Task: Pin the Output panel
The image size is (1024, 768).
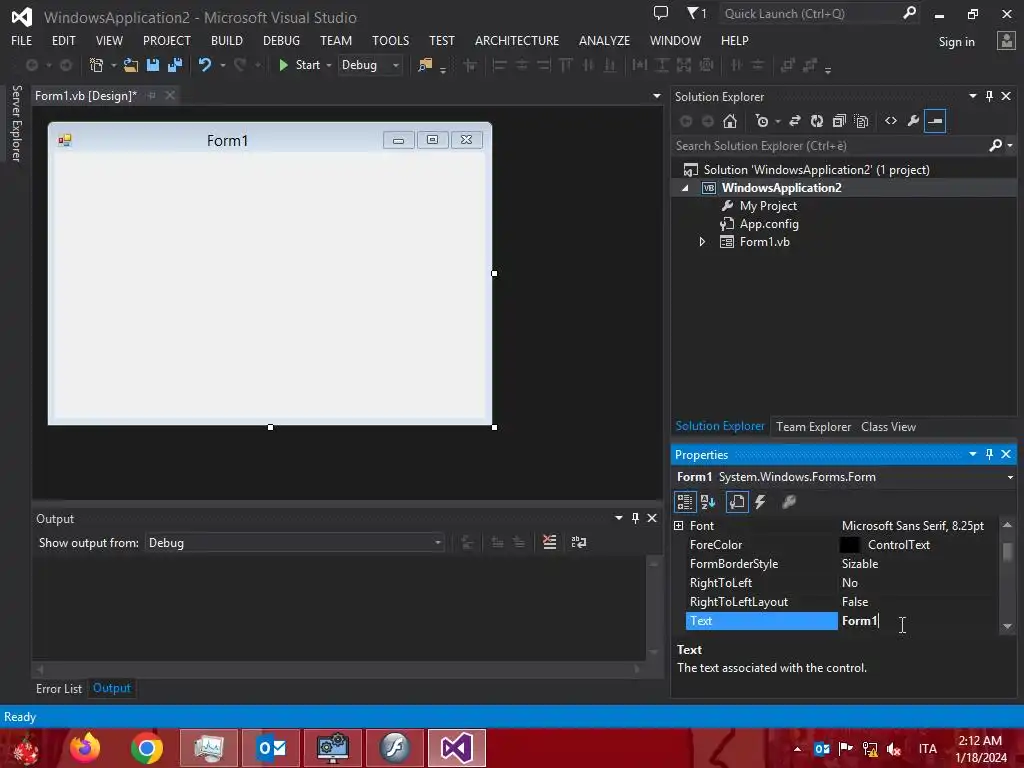Action: [x=635, y=518]
